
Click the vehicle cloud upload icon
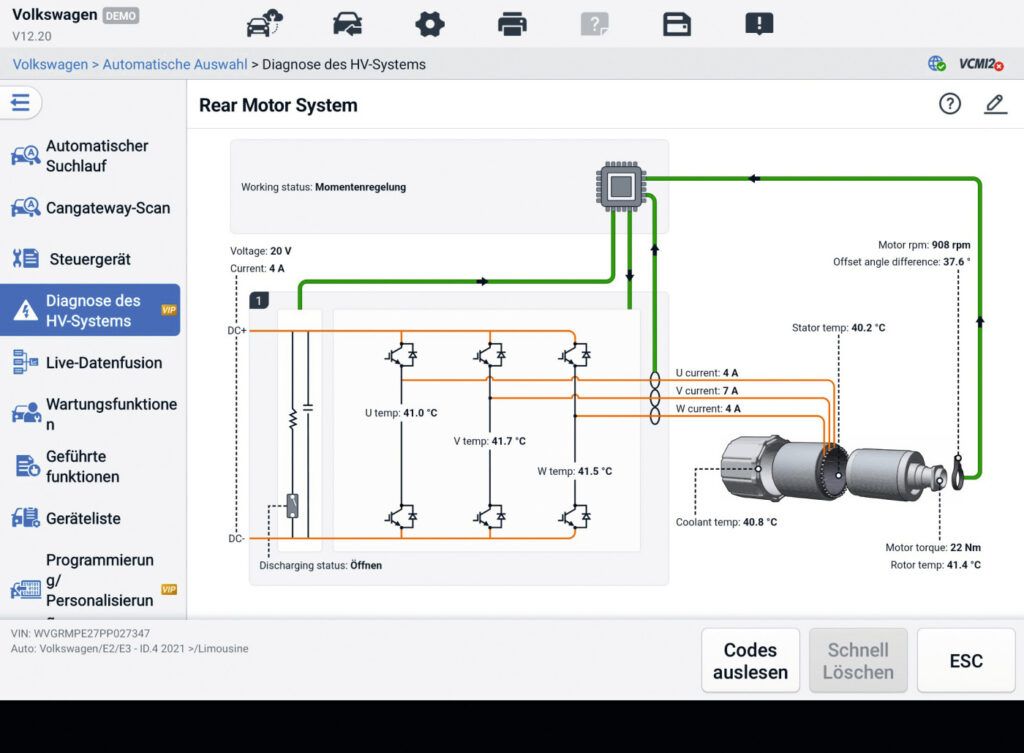[x=264, y=23]
